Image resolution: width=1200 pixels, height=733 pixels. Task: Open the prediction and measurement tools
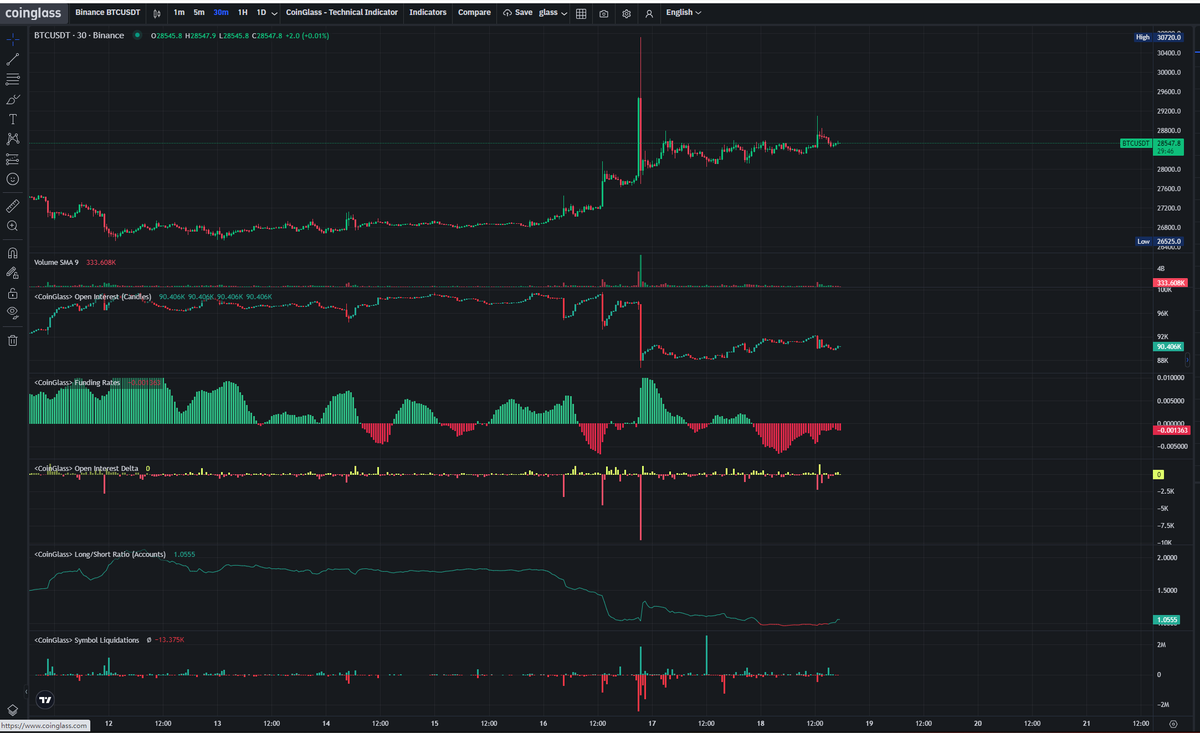tap(12, 158)
